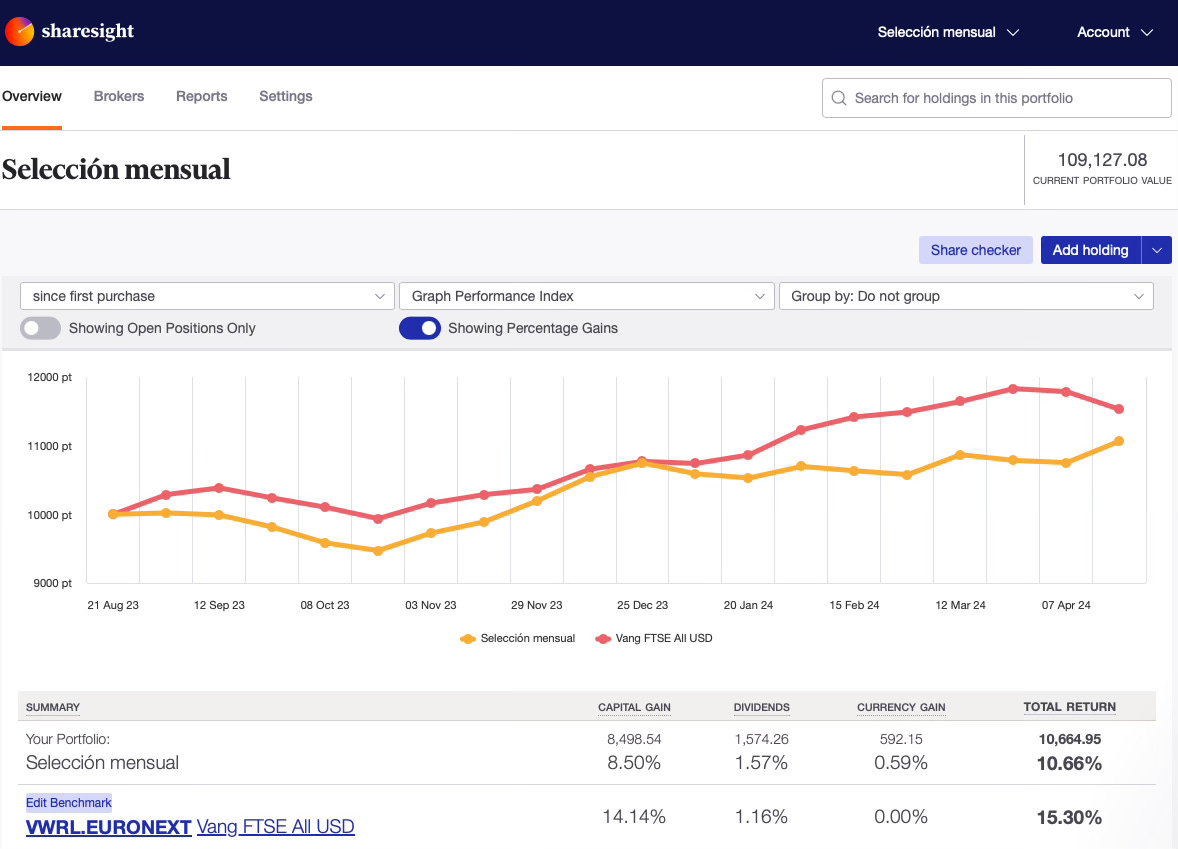Toggle Showing Percentage Gains switch
1178x849 pixels.
420,328
